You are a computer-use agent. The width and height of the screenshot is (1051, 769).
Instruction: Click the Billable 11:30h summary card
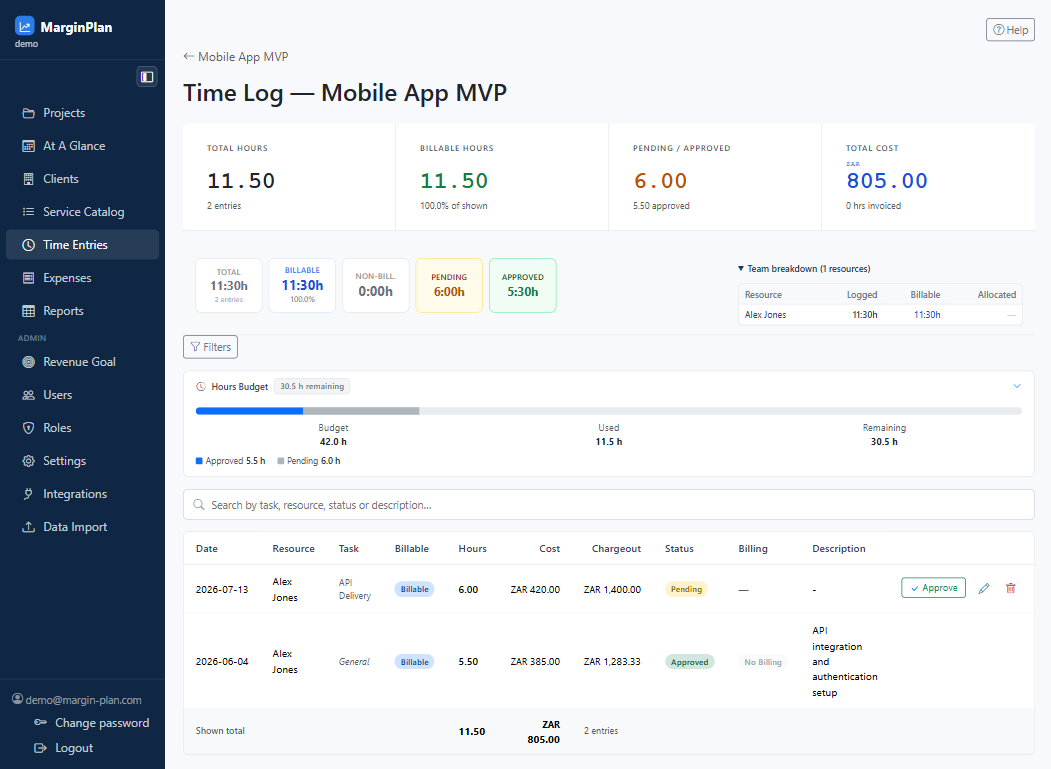tap(302, 286)
